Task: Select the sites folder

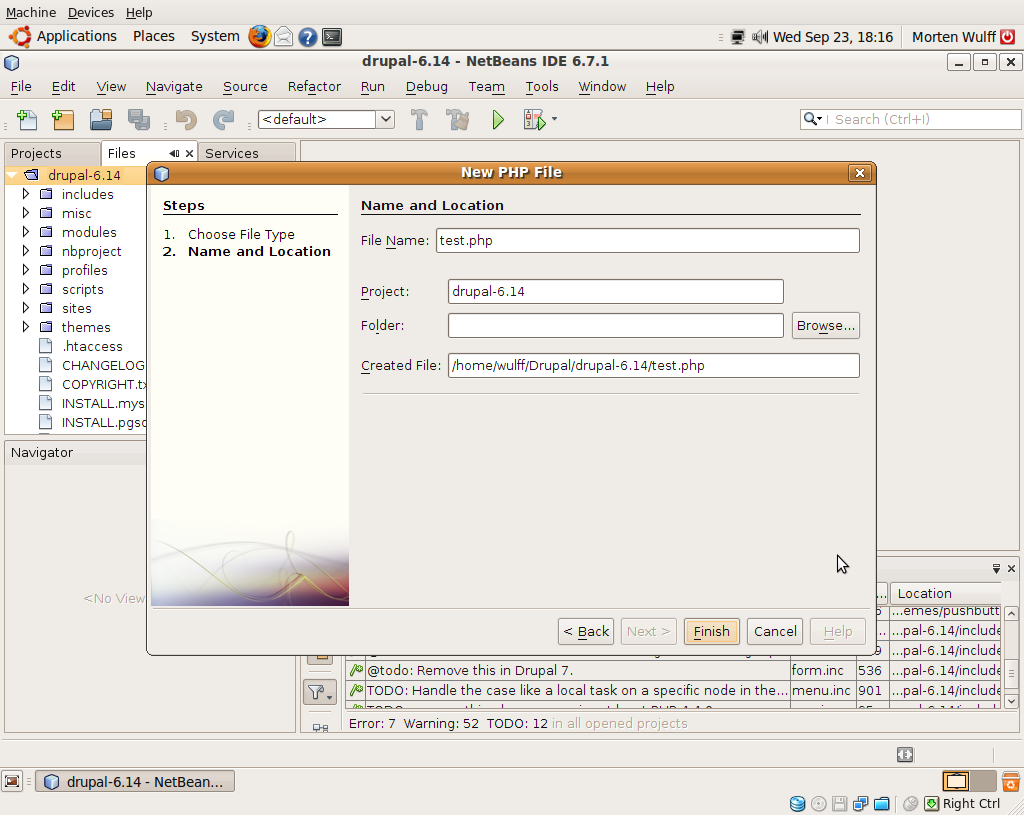Action: point(76,308)
